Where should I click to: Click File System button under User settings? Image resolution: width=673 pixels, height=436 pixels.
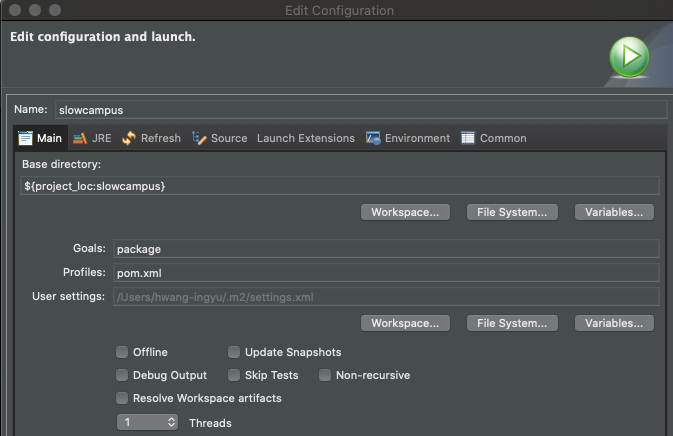pos(512,323)
